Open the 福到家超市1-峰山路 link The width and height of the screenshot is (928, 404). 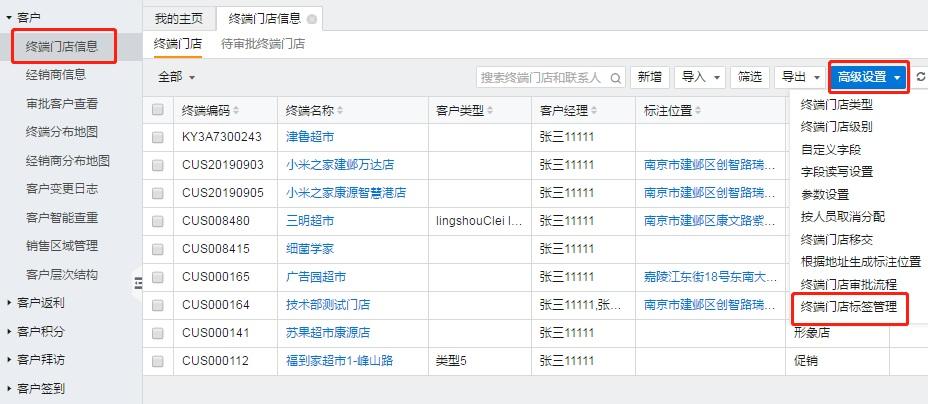[339, 361]
